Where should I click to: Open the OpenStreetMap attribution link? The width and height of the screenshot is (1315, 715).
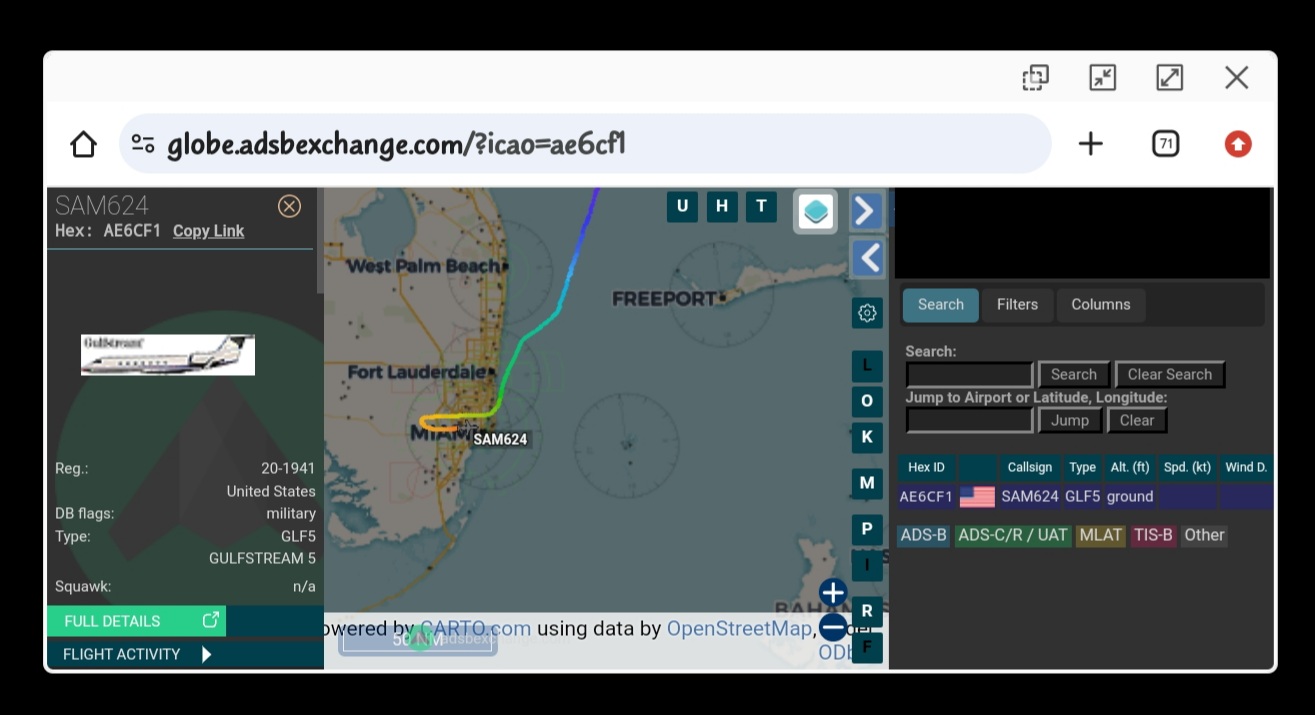(x=739, y=629)
